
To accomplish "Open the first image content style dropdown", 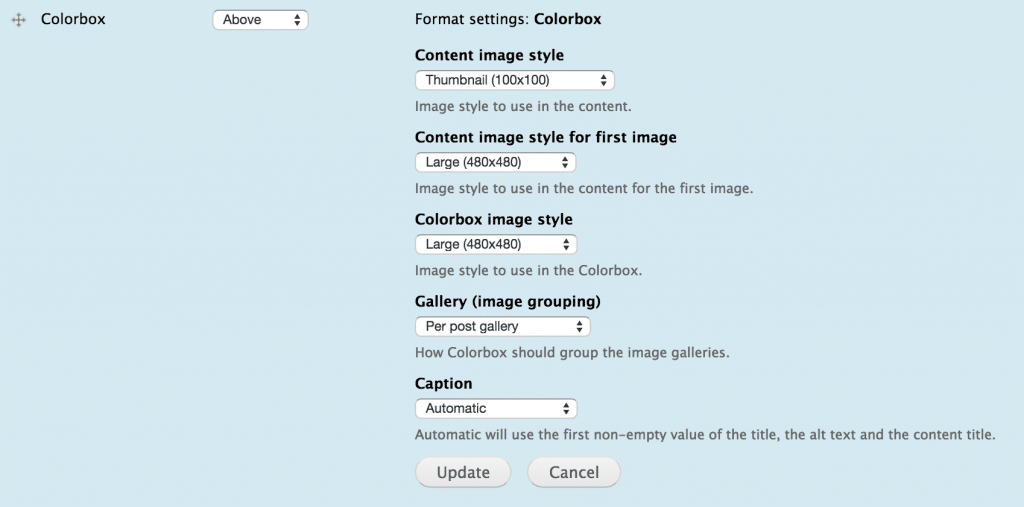I will click(495, 162).
